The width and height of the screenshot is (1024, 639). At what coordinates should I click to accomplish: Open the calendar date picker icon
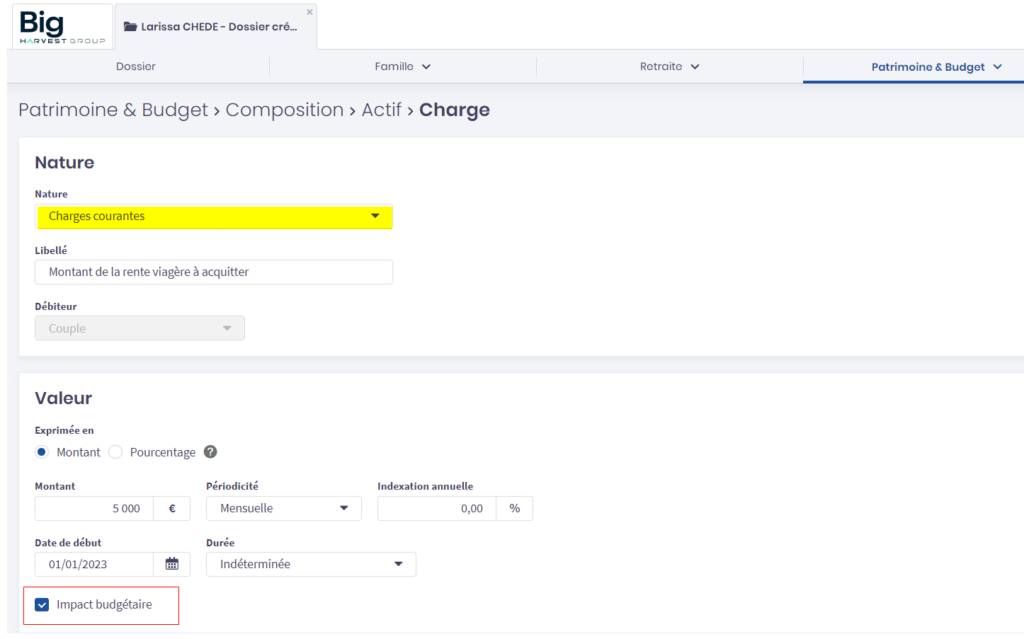click(x=172, y=564)
